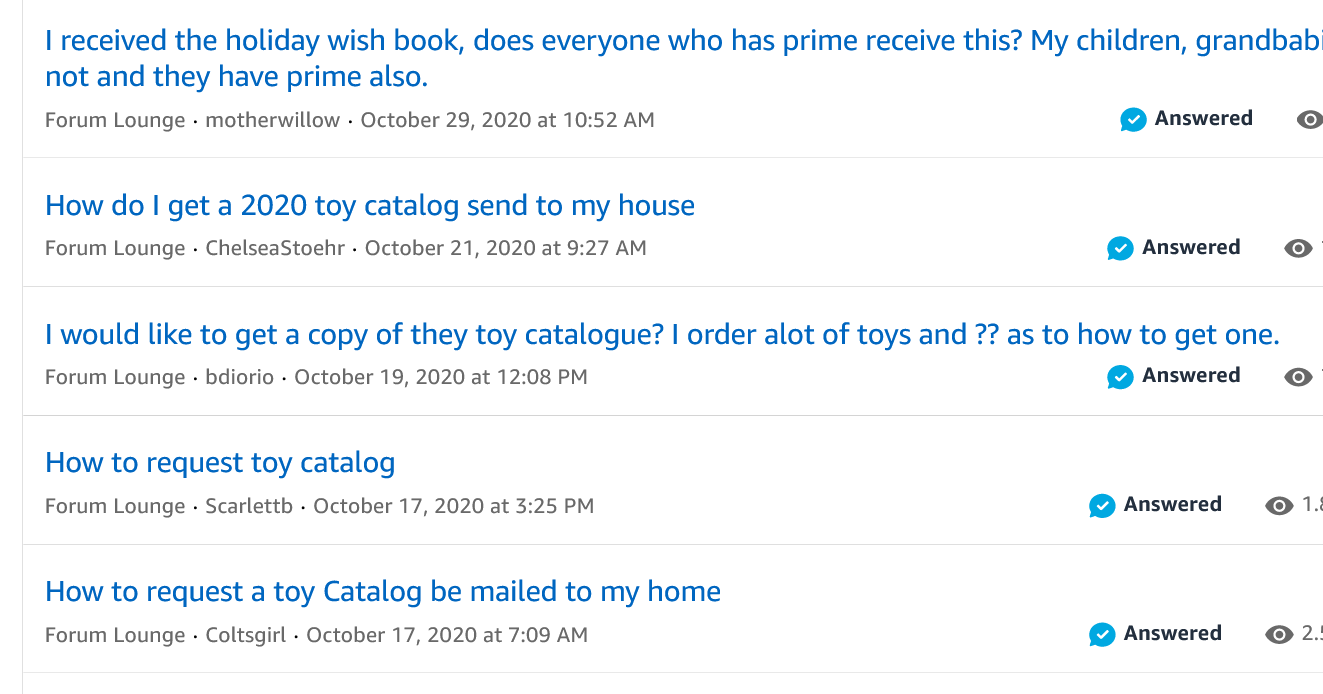Screen dimensions: 1323x694
Task: Visit Scarlettb's profile
Action: 249,506
